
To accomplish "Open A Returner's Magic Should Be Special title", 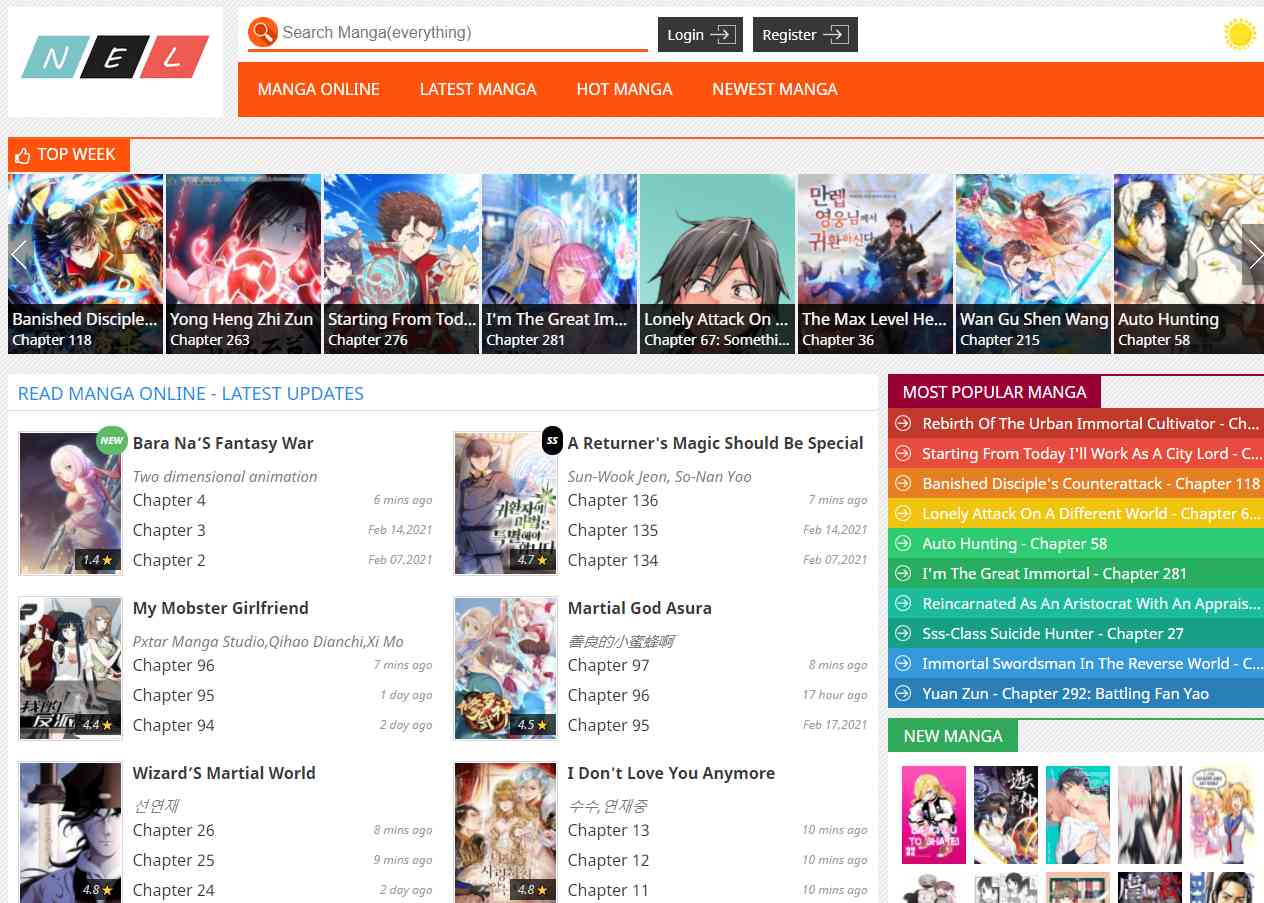I will pos(716,443).
